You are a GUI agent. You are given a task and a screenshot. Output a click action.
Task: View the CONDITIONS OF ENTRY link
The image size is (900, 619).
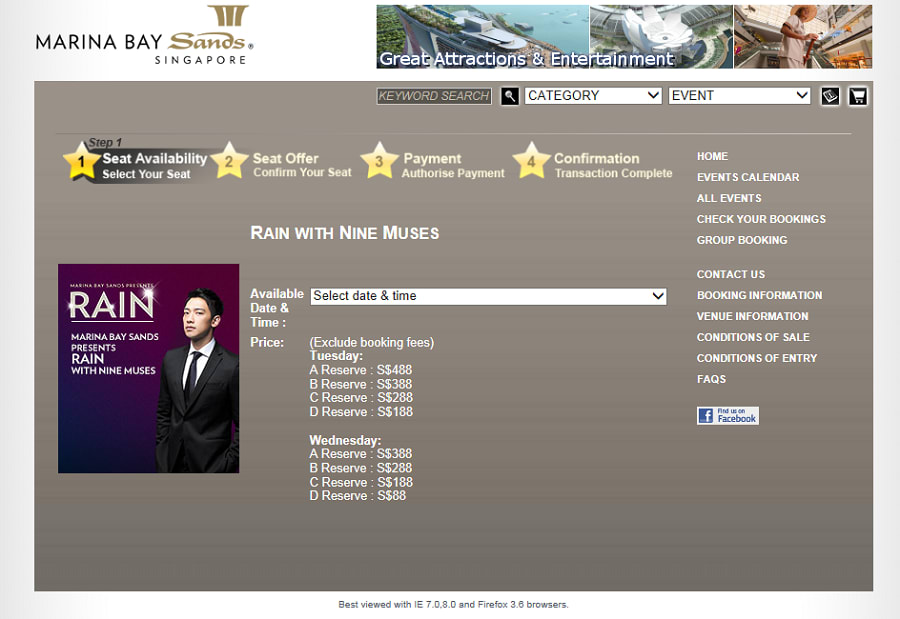tap(757, 358)
